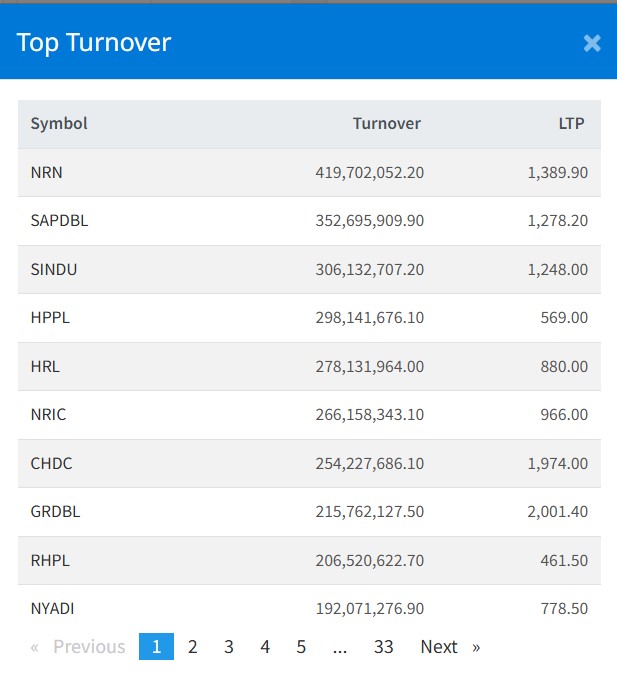Select the NRN symbol row
This screenshot has height=699, width=617.
pyautogui.click(x=47, y=172)
